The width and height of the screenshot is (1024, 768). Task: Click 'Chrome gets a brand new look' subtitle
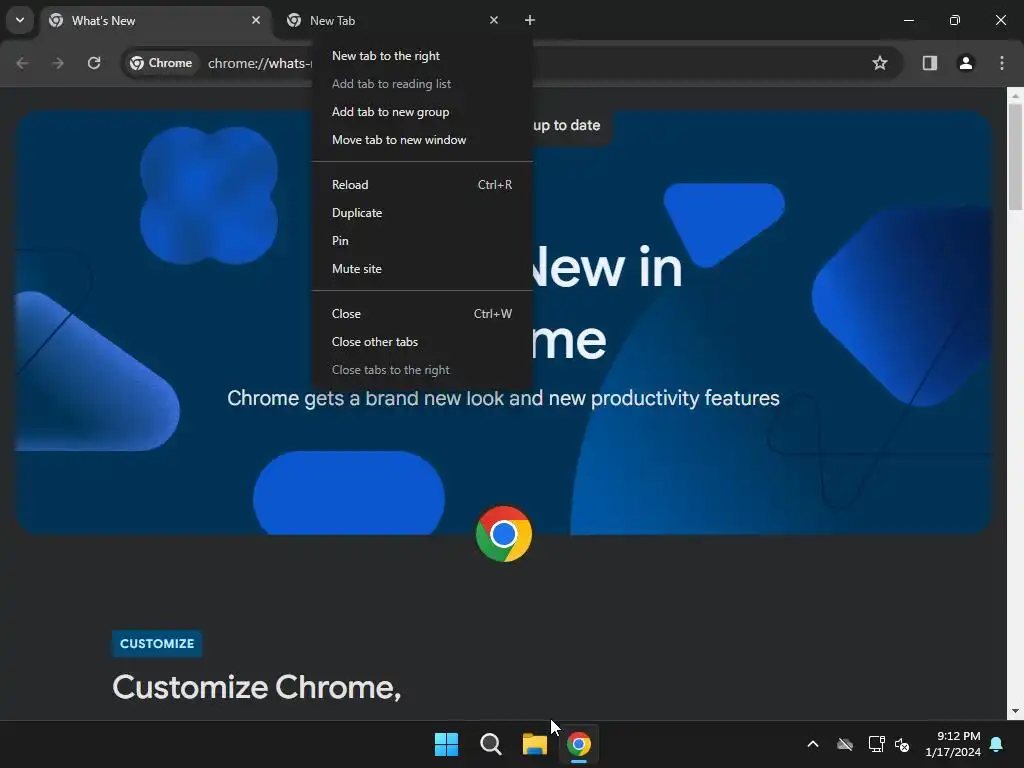[x=504, y=398]
